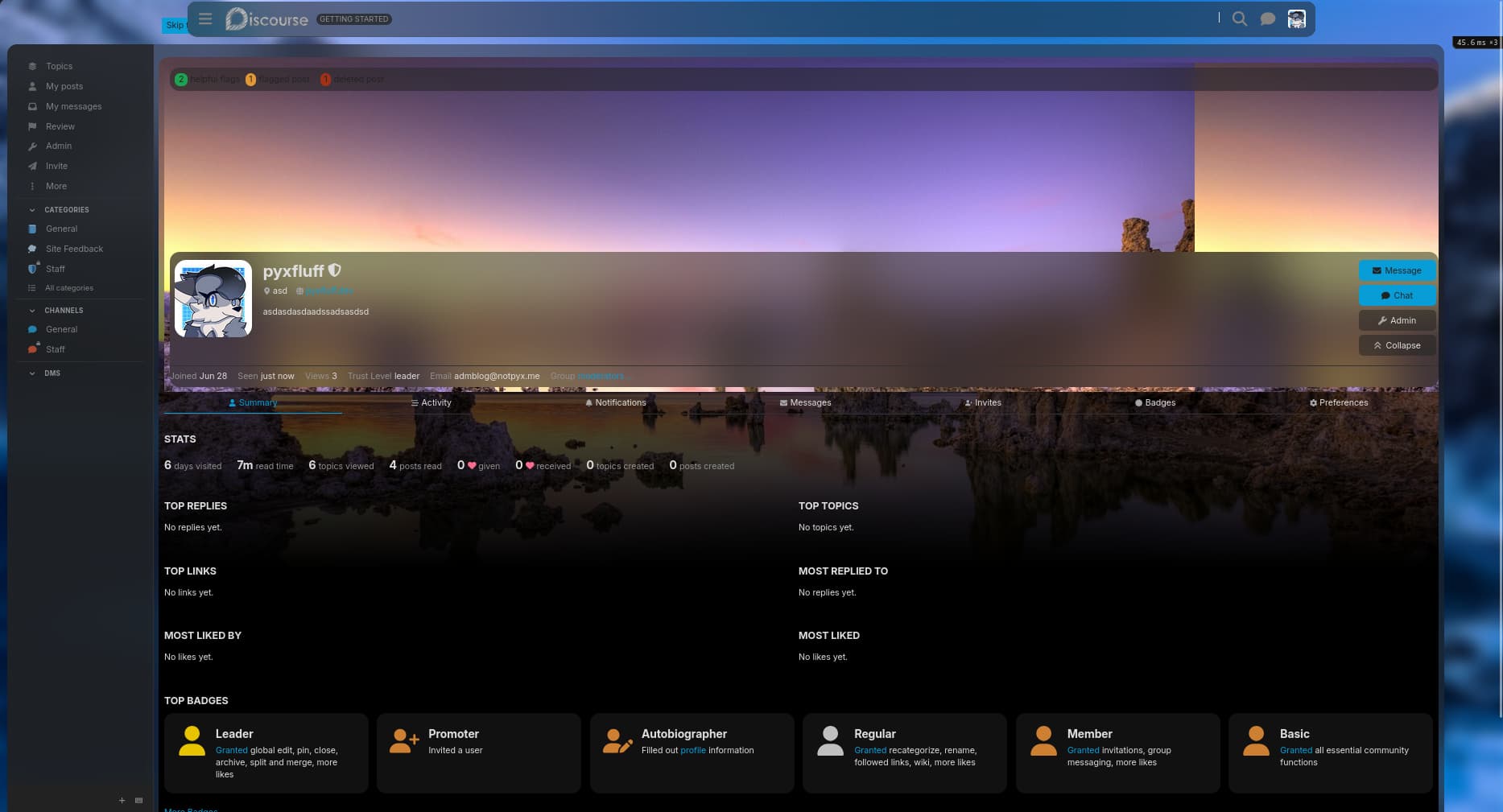Open Site Feedback category in sidebar

(x=74, y=249)
